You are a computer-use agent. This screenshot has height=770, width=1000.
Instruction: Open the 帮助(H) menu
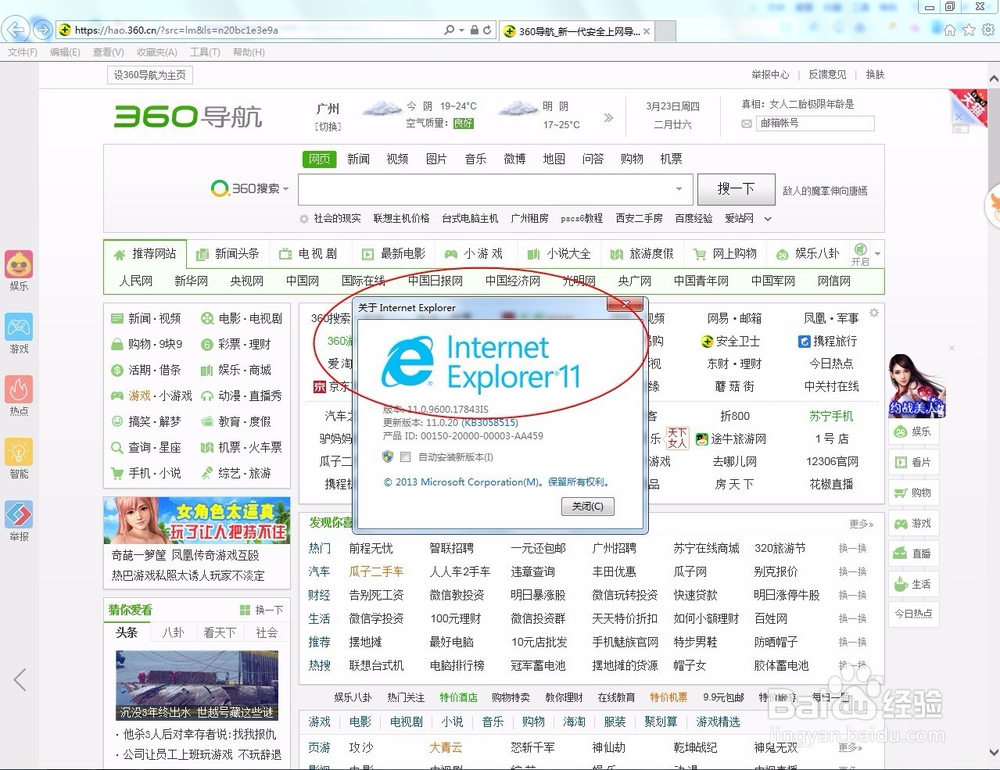[249, 52]
